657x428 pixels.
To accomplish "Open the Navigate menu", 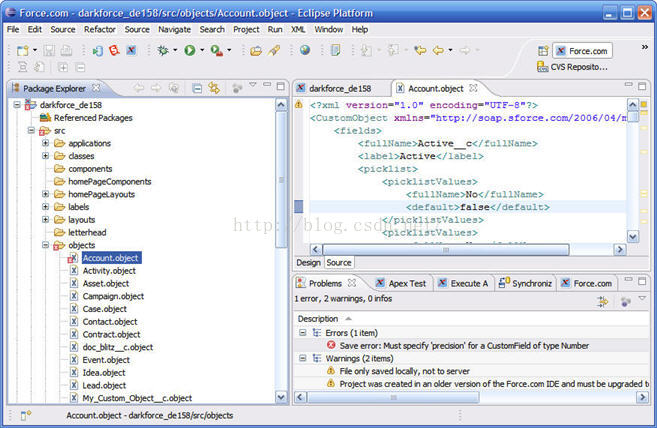I will pyautogui.click(x=174, y=29).
